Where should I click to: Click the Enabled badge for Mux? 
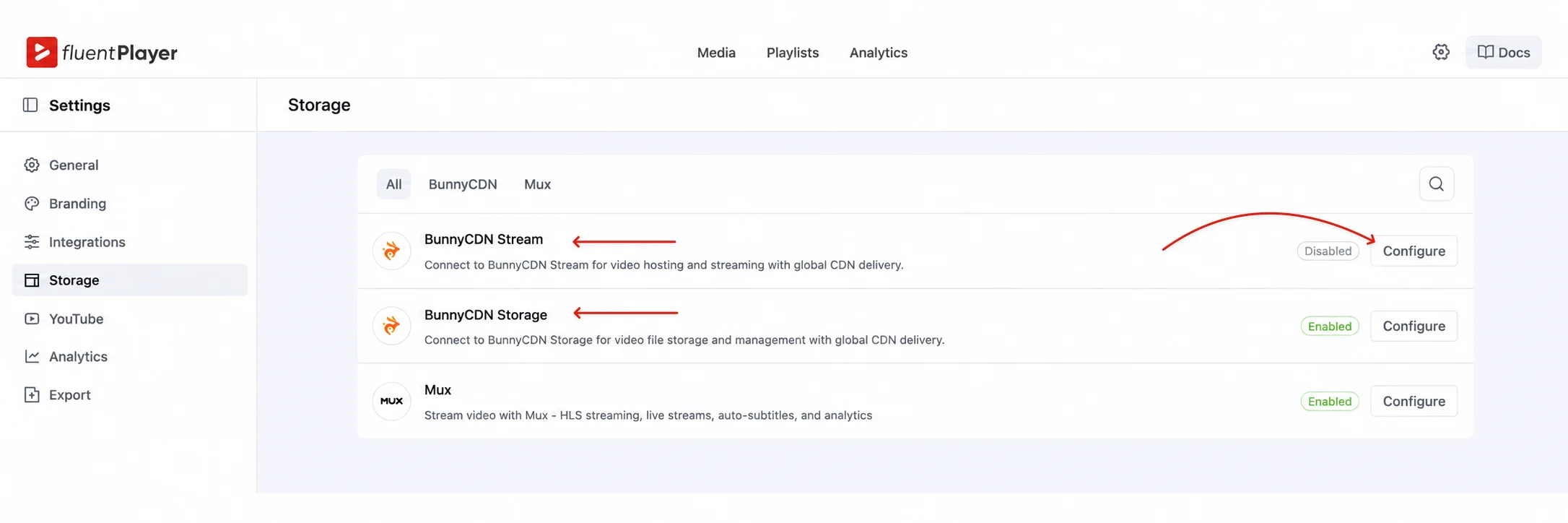[1330, 401]
